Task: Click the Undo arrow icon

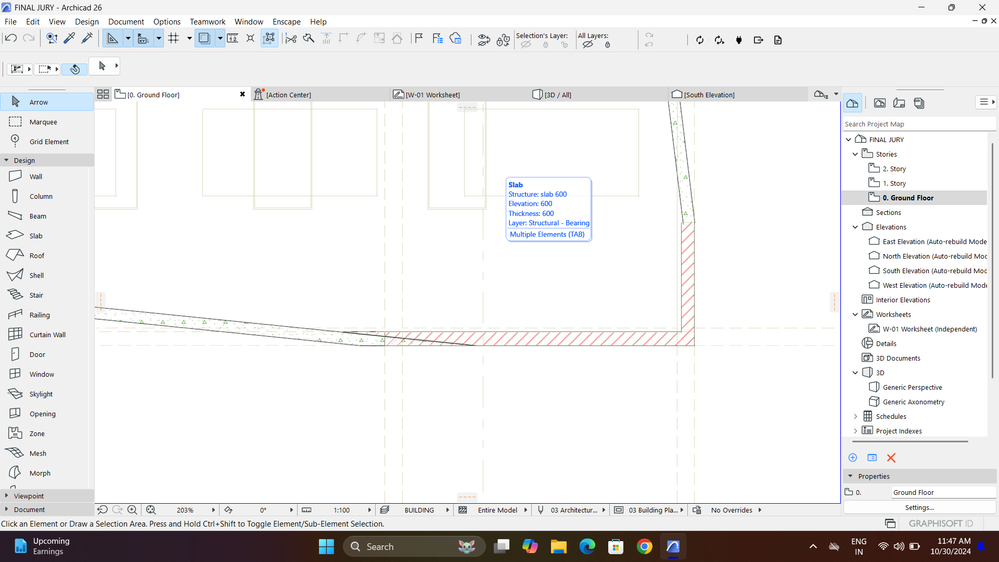Action: tap(11, 39)
